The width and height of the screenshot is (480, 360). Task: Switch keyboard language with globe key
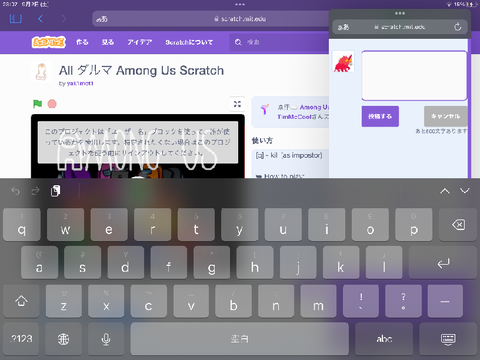point(63,339)
